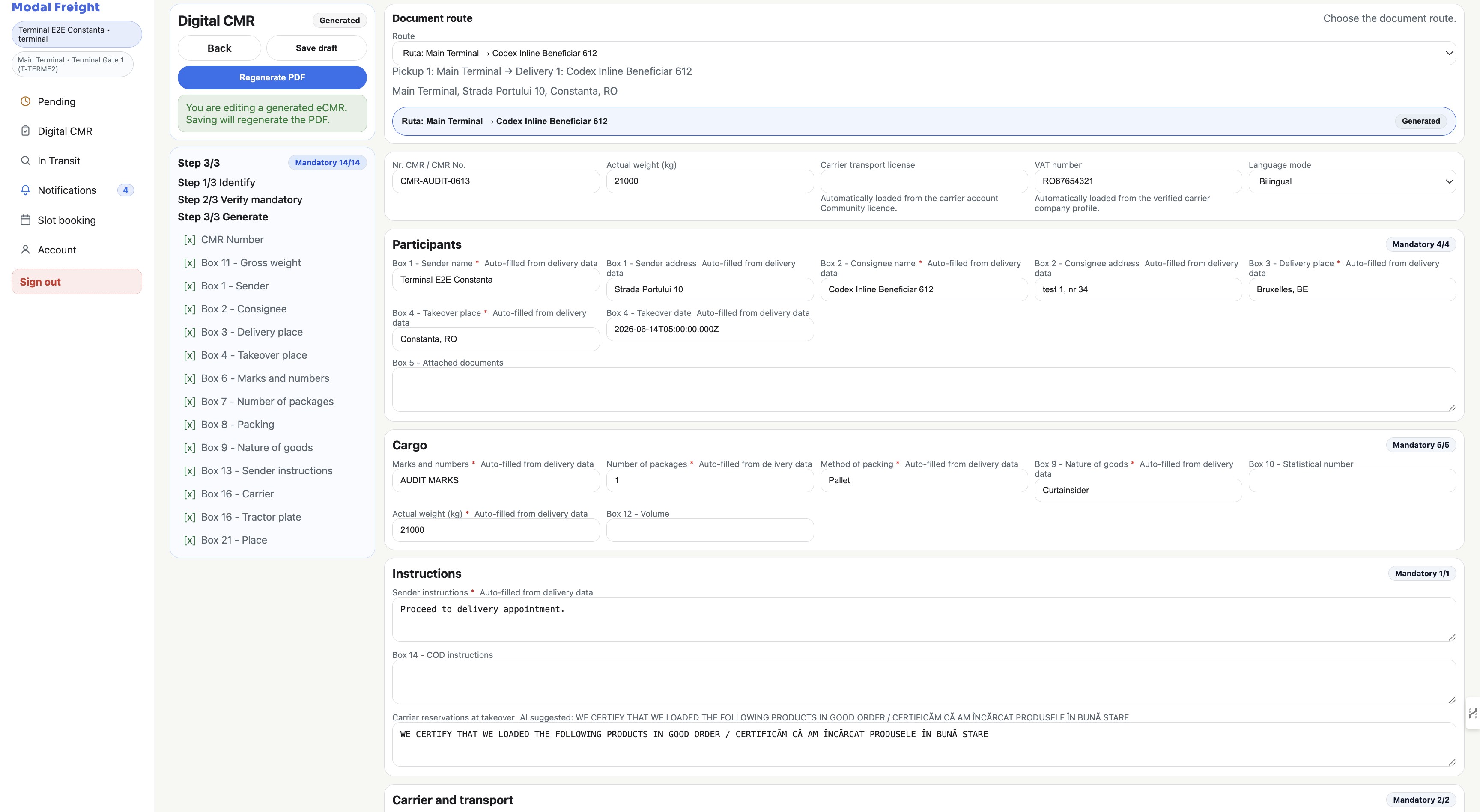Viewport: 1480px width, 812px height.
Task: Click the Digital CMR clipboard icon
Action: coord(25,131)
